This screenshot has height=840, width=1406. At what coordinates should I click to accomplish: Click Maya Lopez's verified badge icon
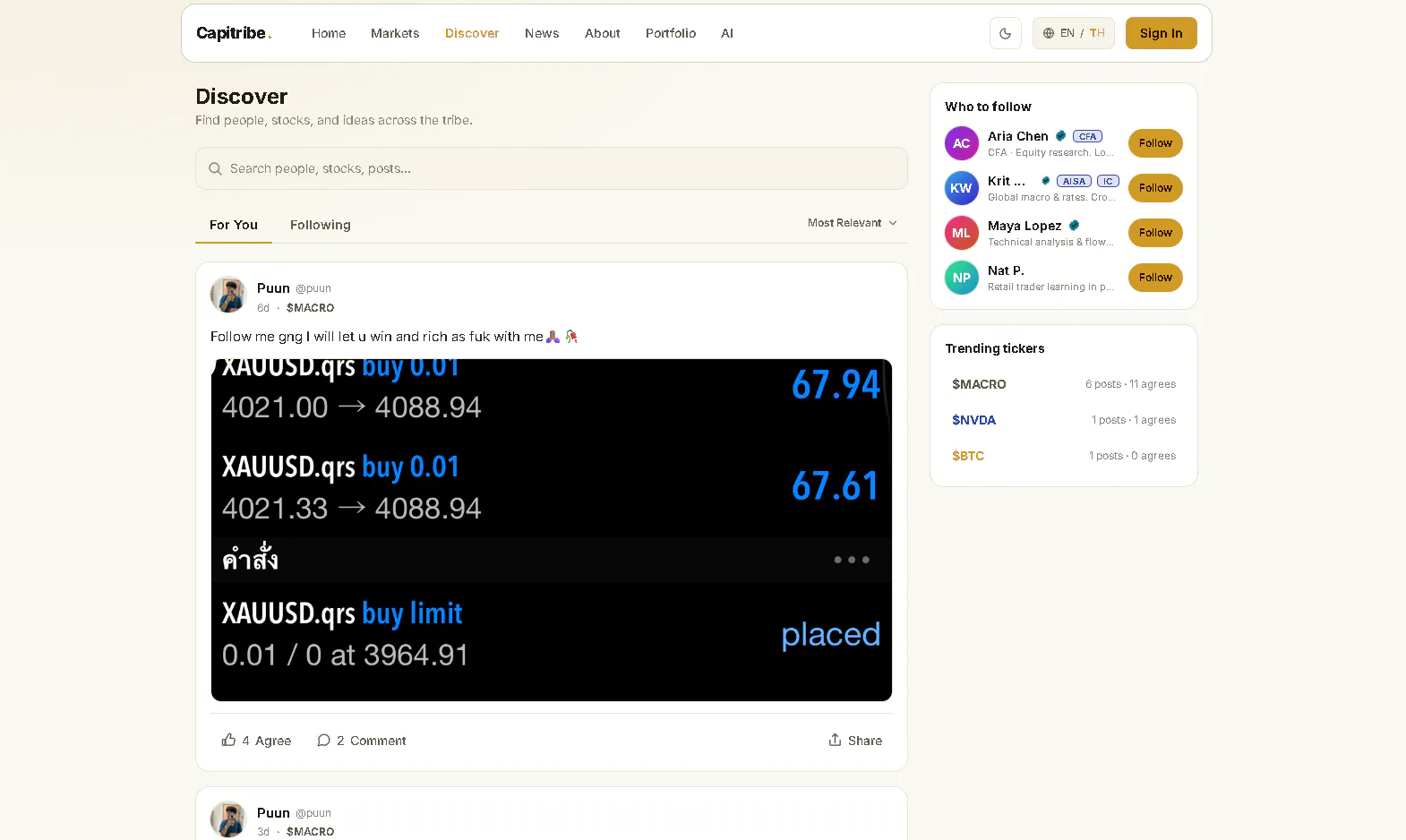click(x=1074, y=226)
